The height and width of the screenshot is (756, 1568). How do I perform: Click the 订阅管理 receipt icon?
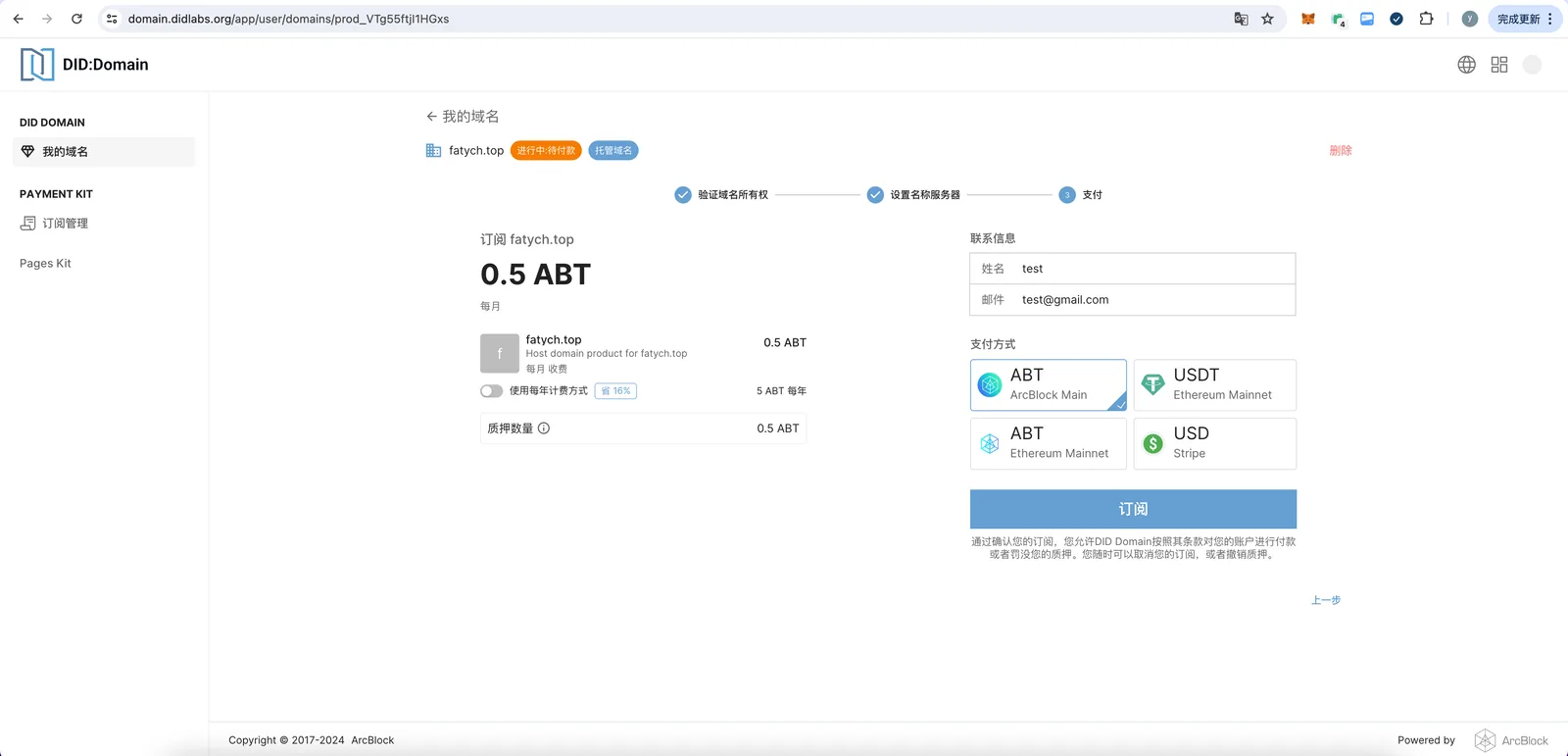[27, 224]
